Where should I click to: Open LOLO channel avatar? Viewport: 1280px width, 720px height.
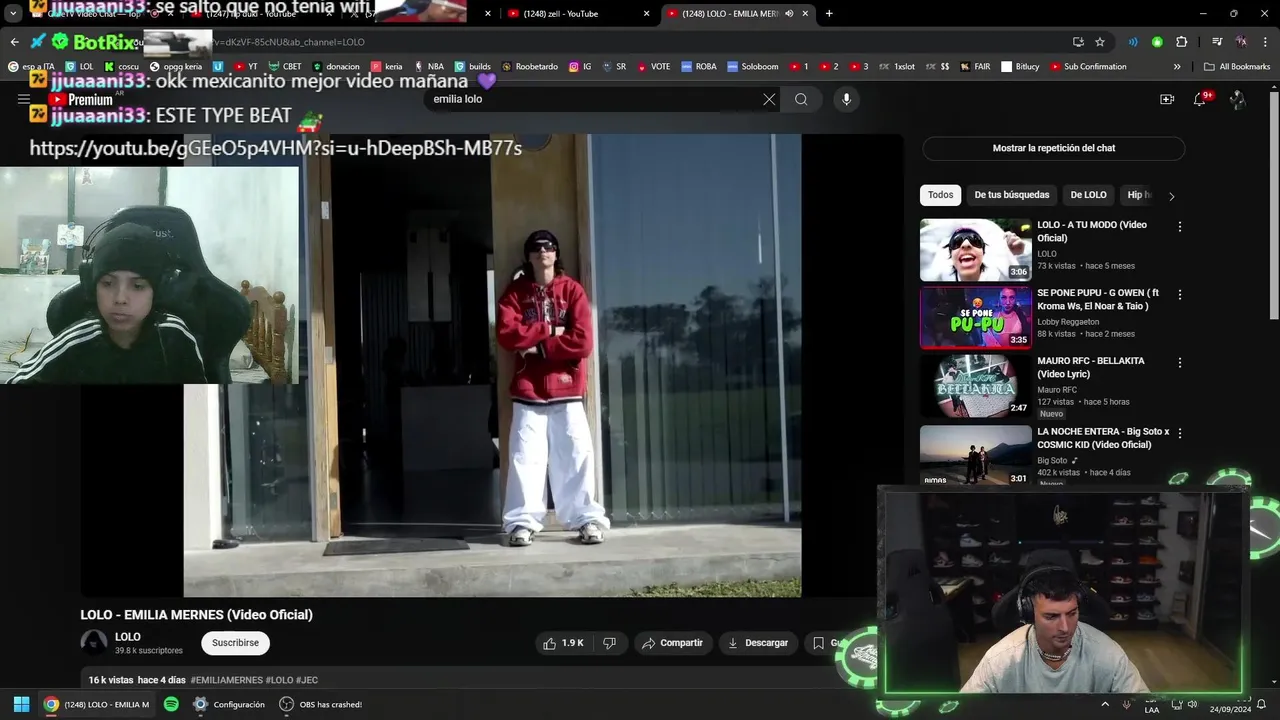click(94, 643)
